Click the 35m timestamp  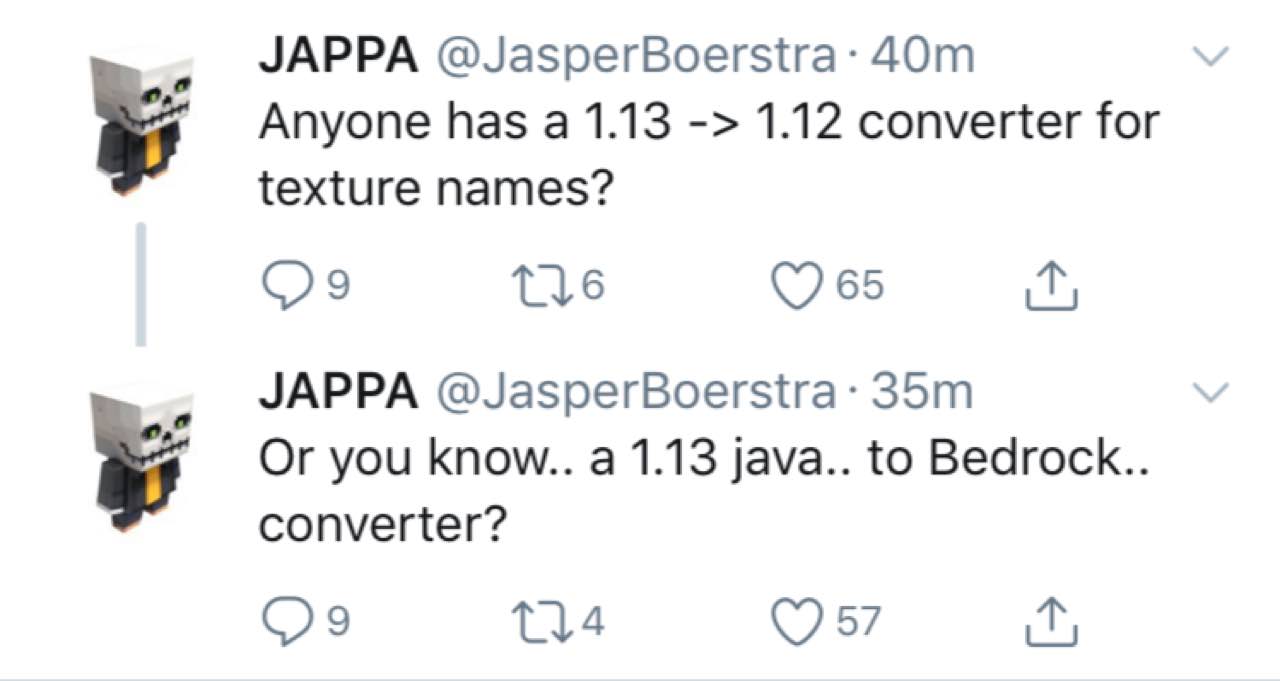(922, 392)
